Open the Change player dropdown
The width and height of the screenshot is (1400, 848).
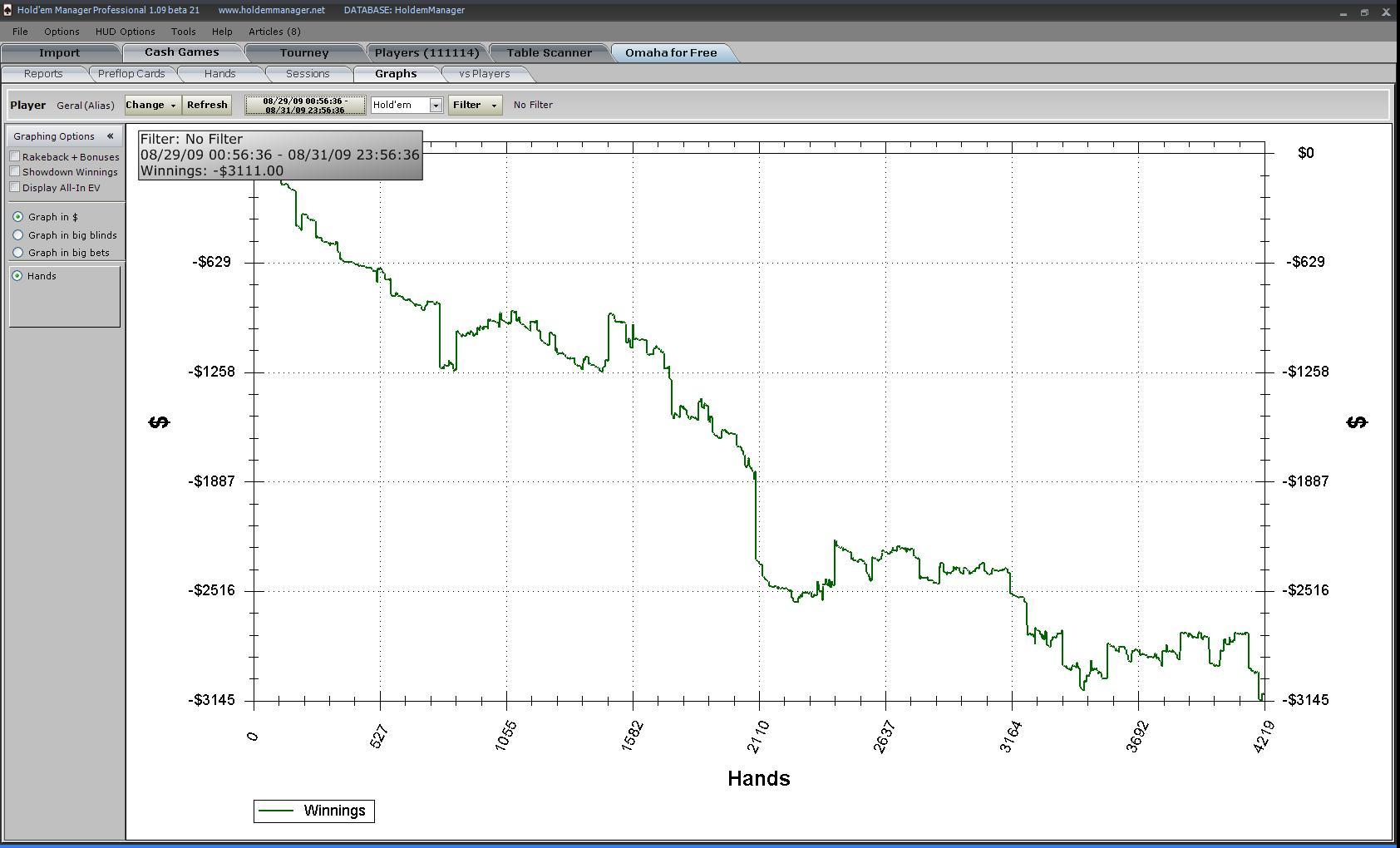pos(151,105)
